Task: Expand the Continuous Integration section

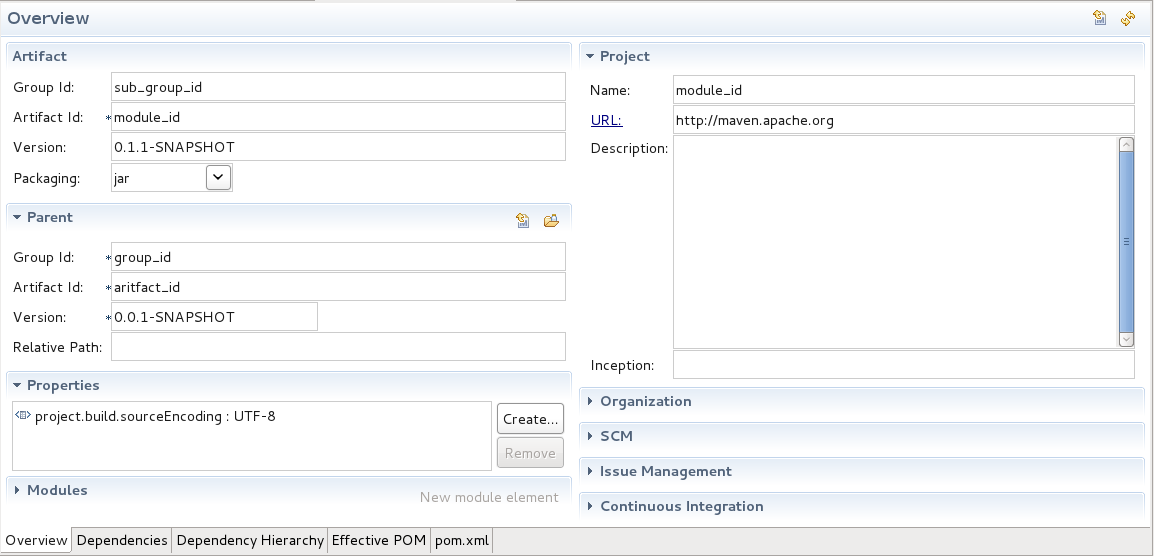Action: (681, 506)
